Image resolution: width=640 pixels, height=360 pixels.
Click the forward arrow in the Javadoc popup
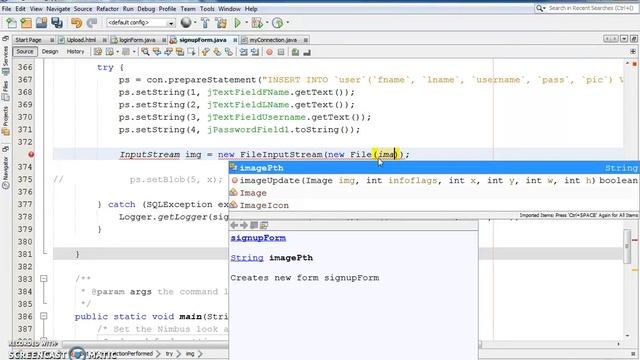click(x=244, y=225)
